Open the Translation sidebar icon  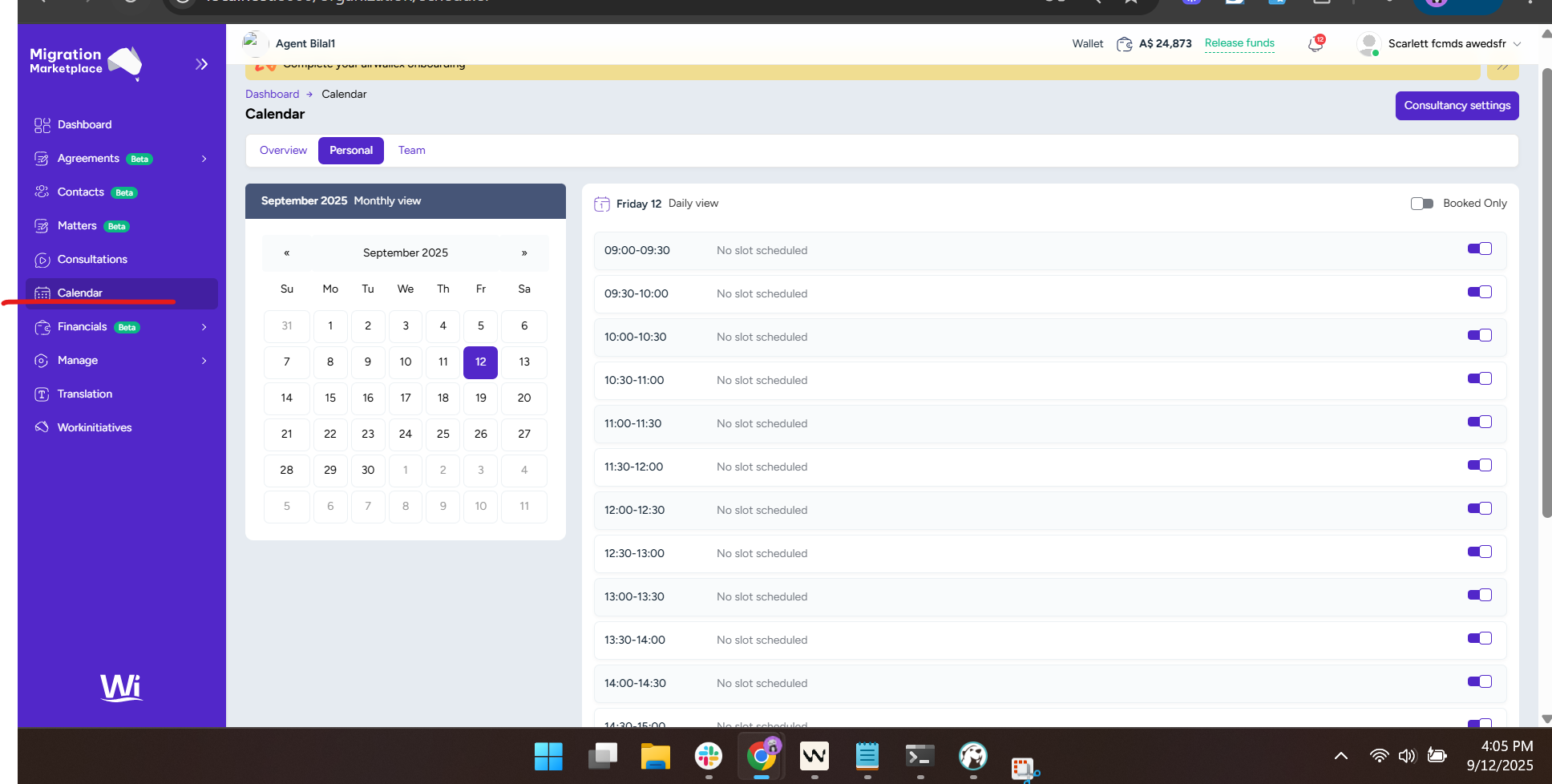(42, 394)
